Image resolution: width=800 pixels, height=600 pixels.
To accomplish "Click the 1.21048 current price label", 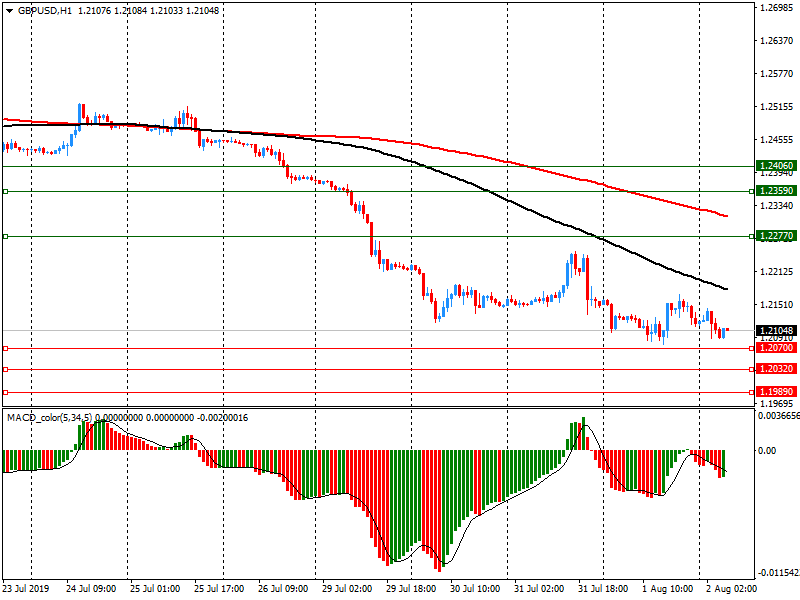I will (x=776, y=331).
